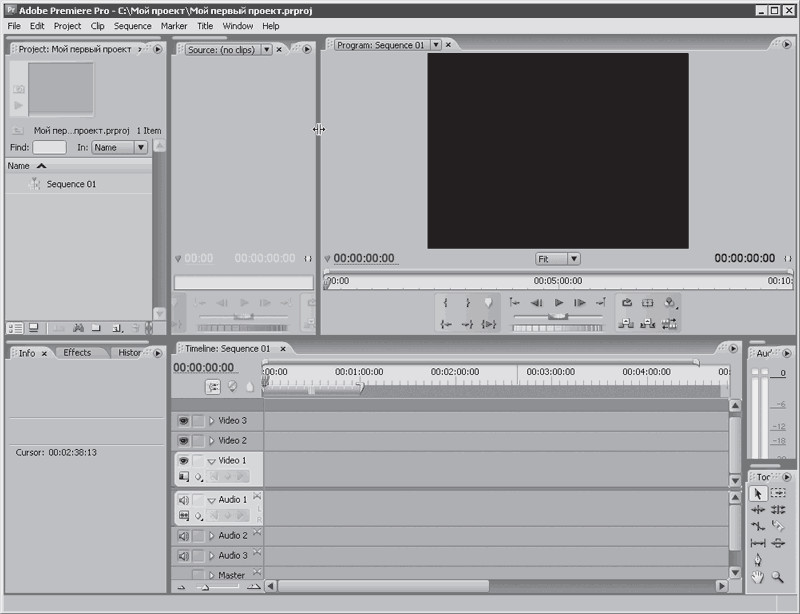
Task: Select the Selection arrow tool
Action: click(758, 493)
